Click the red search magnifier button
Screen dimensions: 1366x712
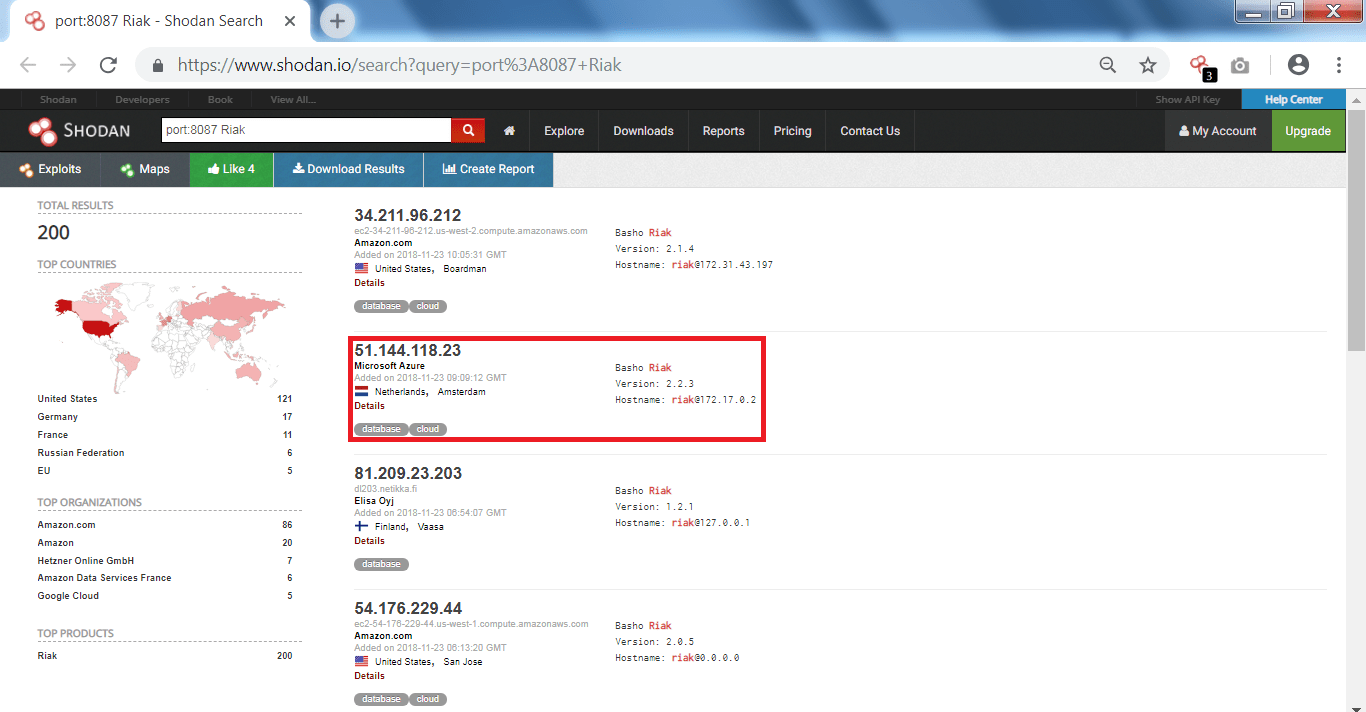pyautogui.click(x=468, y=130)
